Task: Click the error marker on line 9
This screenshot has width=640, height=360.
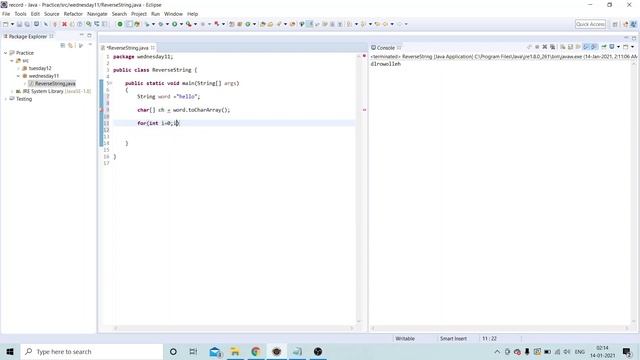Action: pyautogui.click(x=101, y=110)
